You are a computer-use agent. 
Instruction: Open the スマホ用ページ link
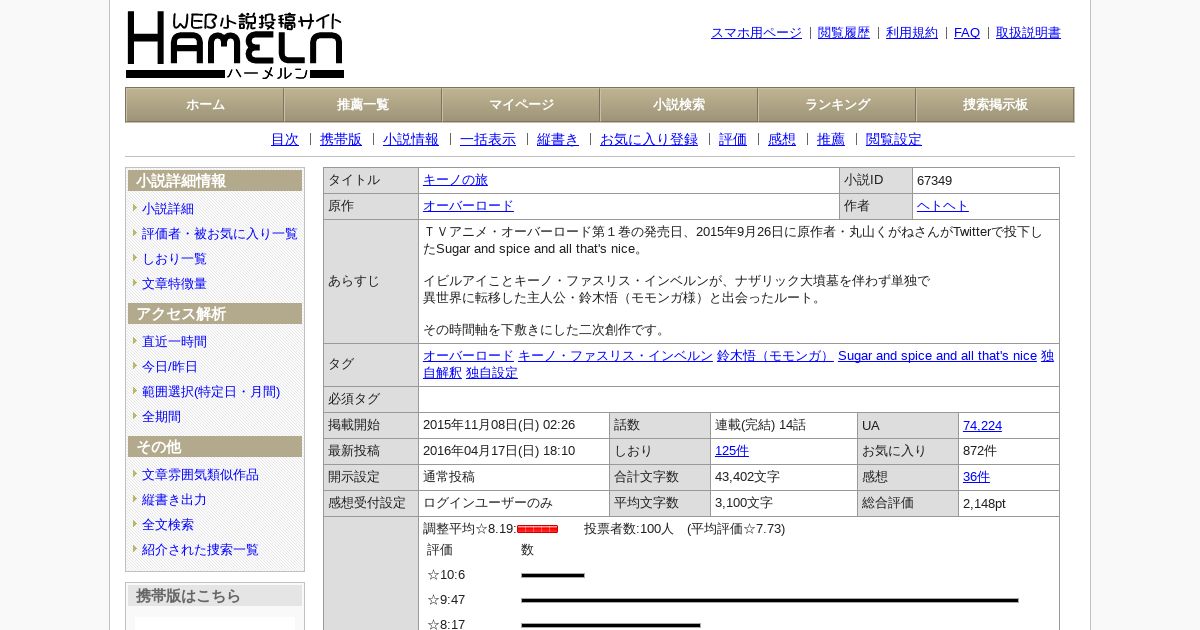coord(756,33)
